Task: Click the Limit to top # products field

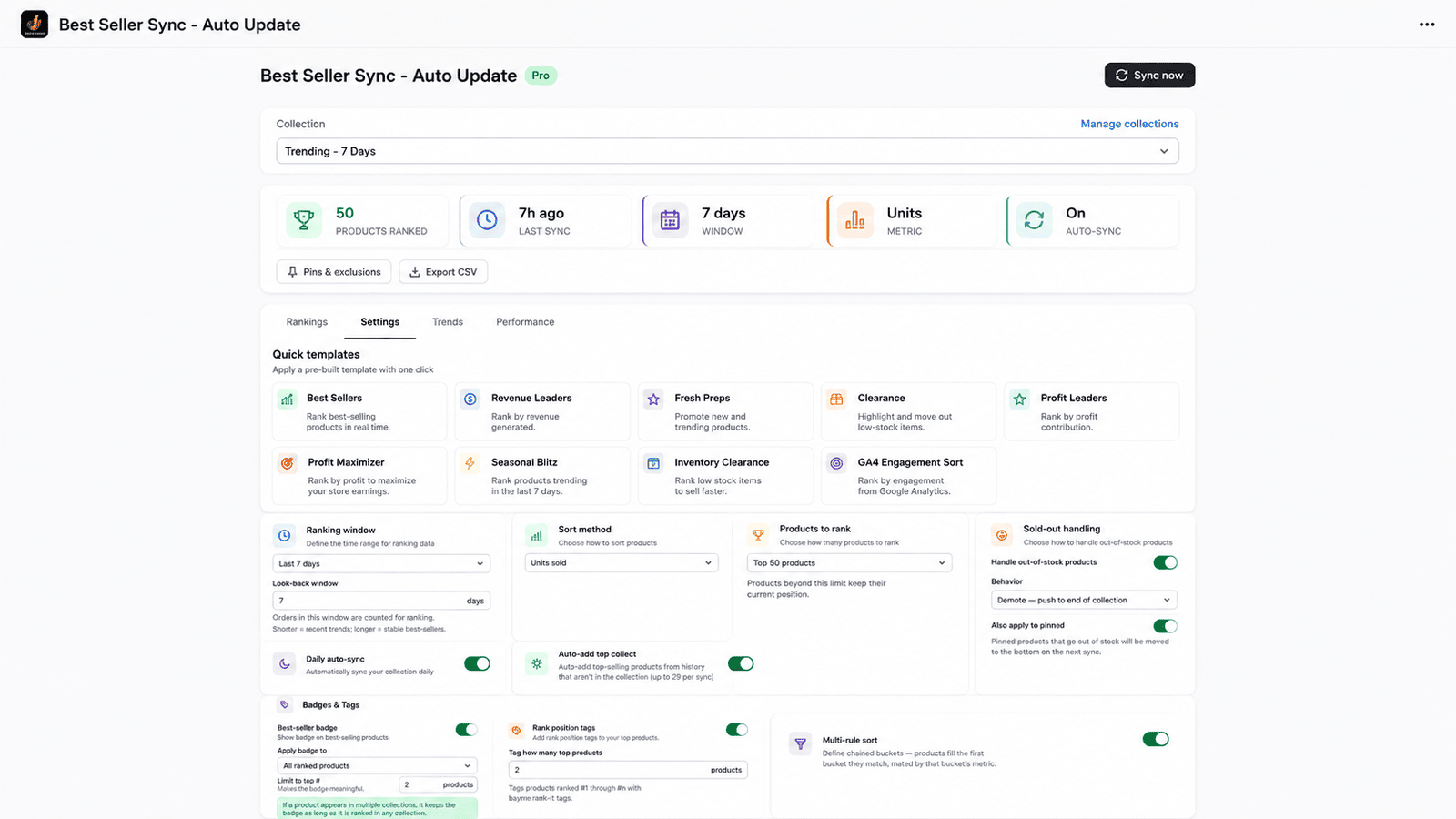Action: [439, 784]
